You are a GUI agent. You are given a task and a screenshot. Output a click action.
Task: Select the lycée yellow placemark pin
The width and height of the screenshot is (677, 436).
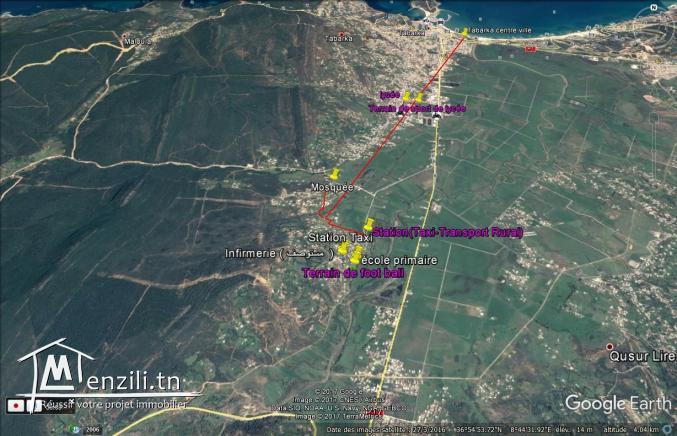coord(406,96)
